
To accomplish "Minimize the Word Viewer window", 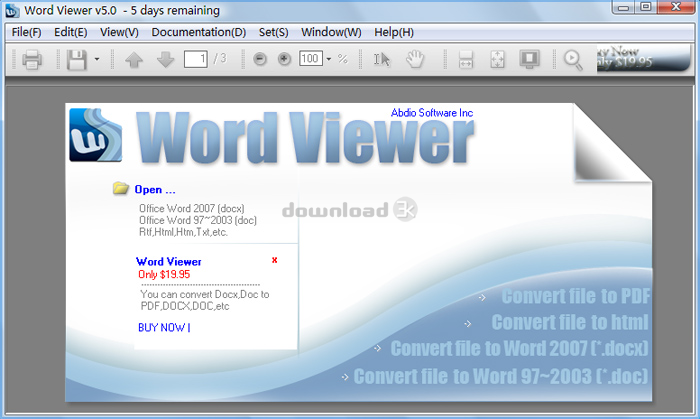I will 624,8.
